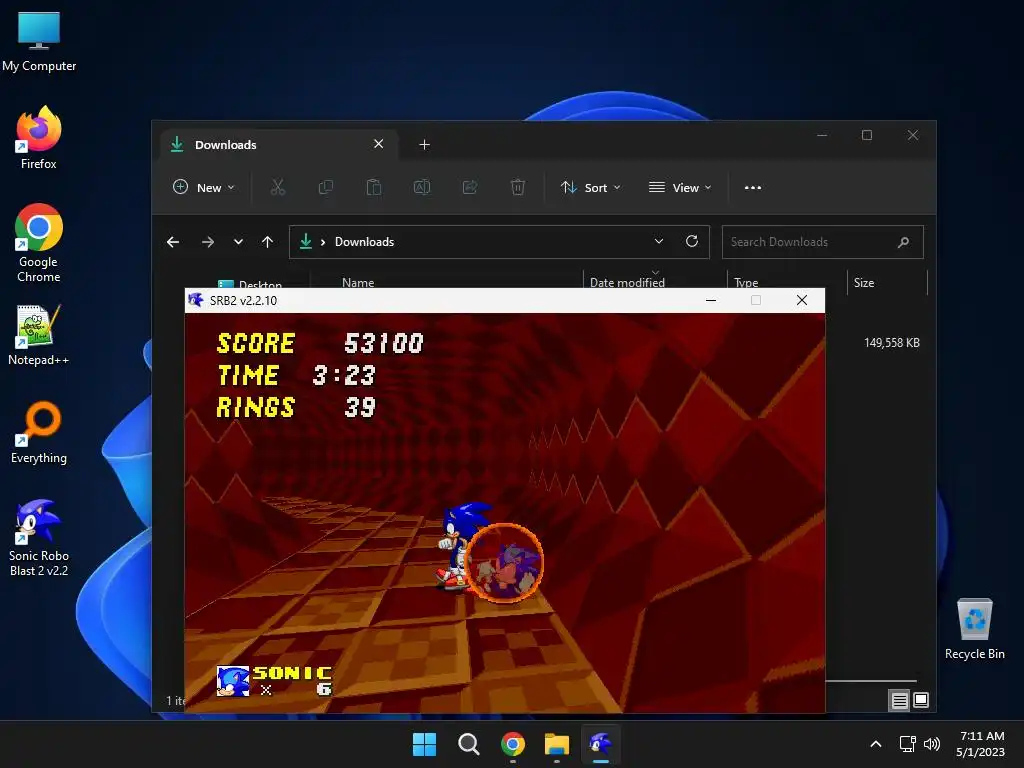Viewport: 1024px width, 768px height.
Task: Click the Search Downloads field
Action: coord(822,242)
